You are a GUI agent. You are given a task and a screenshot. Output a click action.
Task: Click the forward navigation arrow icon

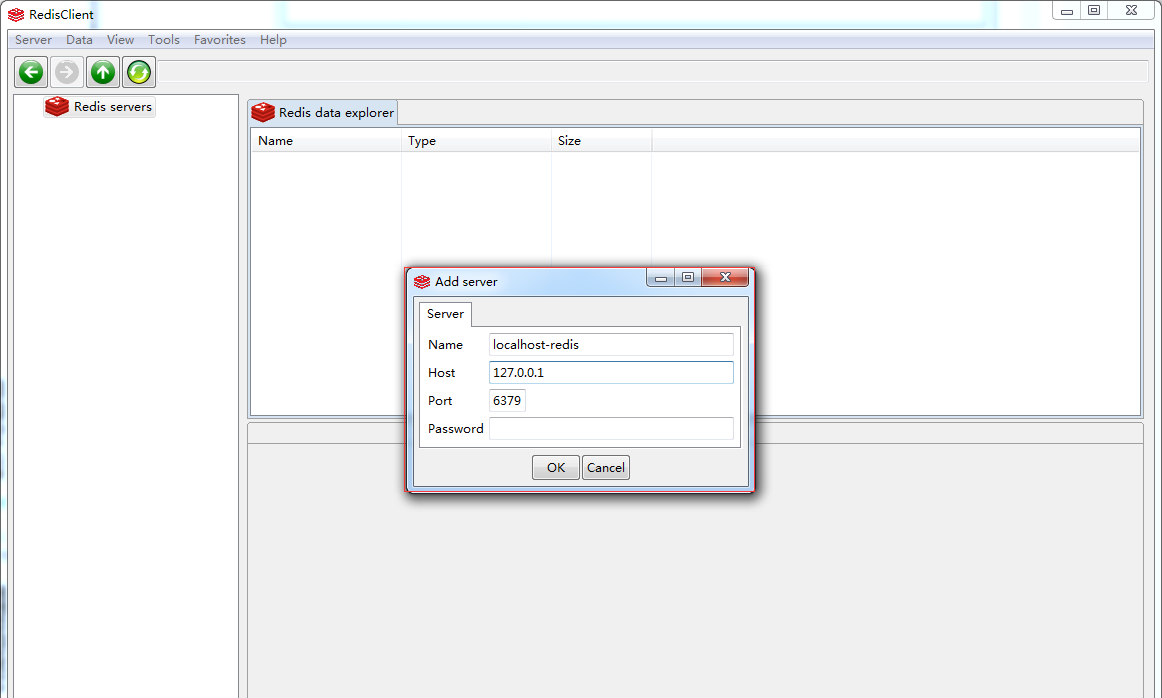coord(66,71)
